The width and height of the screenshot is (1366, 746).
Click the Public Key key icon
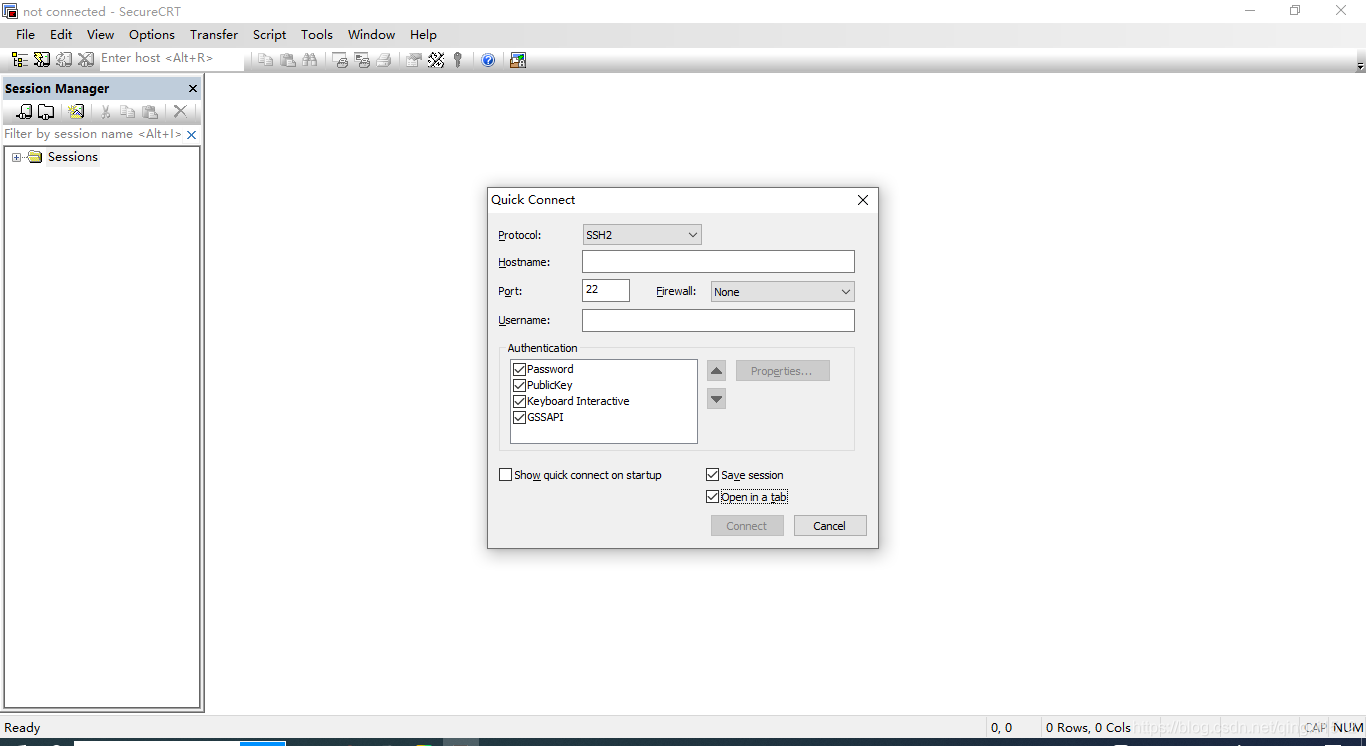click(458, 60)
